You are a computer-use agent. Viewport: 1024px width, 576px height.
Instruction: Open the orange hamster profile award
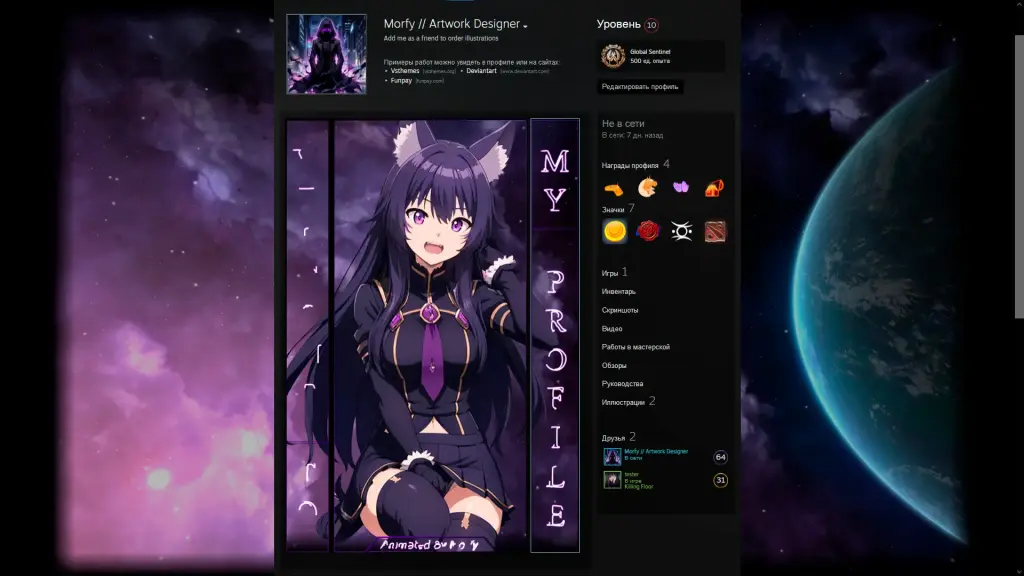click(648, 187)
